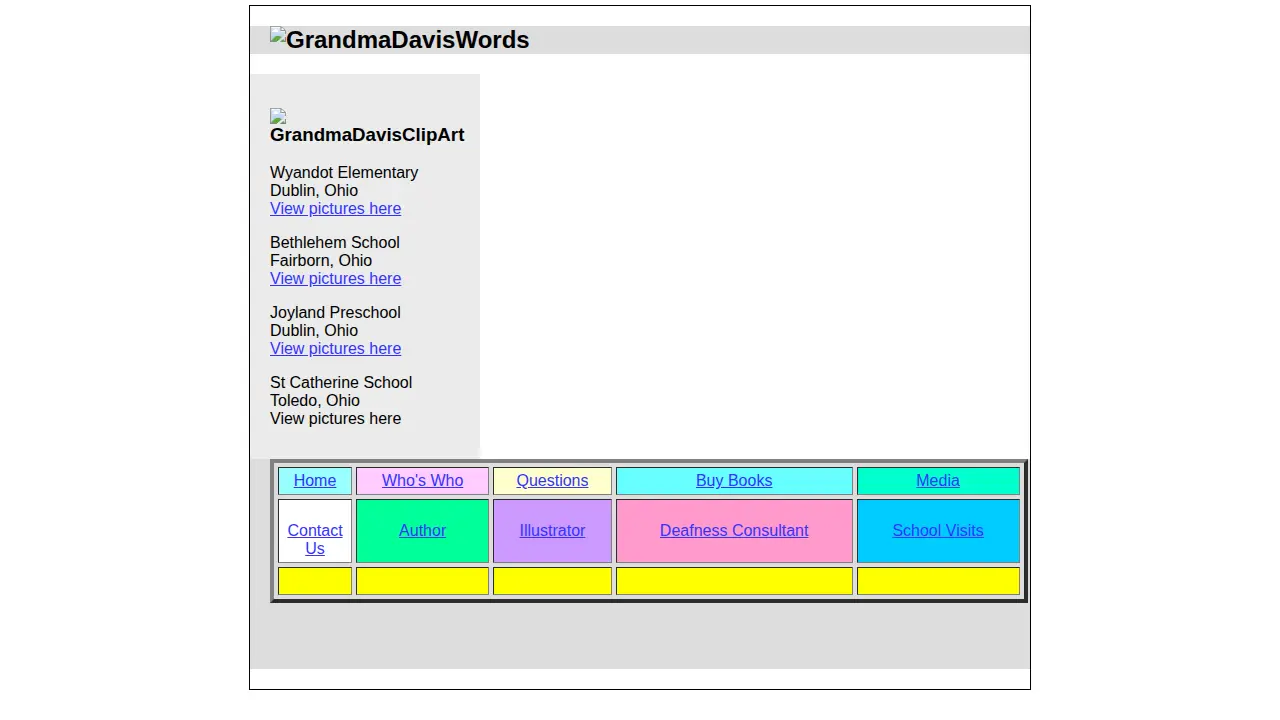
Task: Open the Deafness Consultant link
Action: pos(734,531)
